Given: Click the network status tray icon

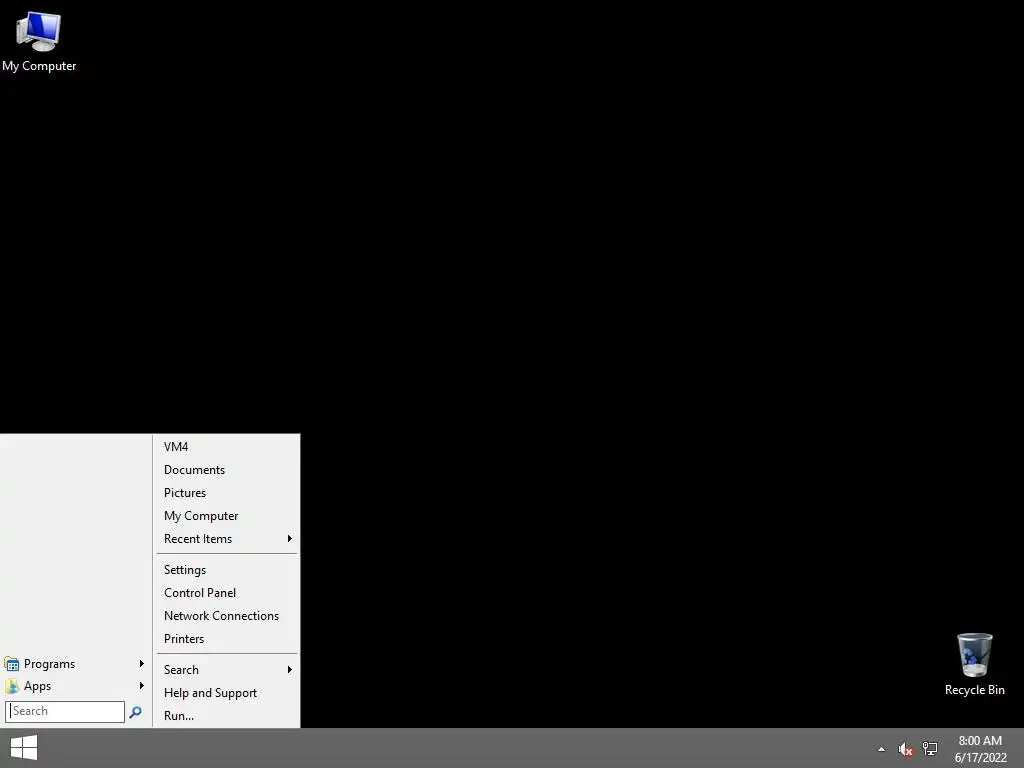Looking at the screenshot, I should 930,748.
